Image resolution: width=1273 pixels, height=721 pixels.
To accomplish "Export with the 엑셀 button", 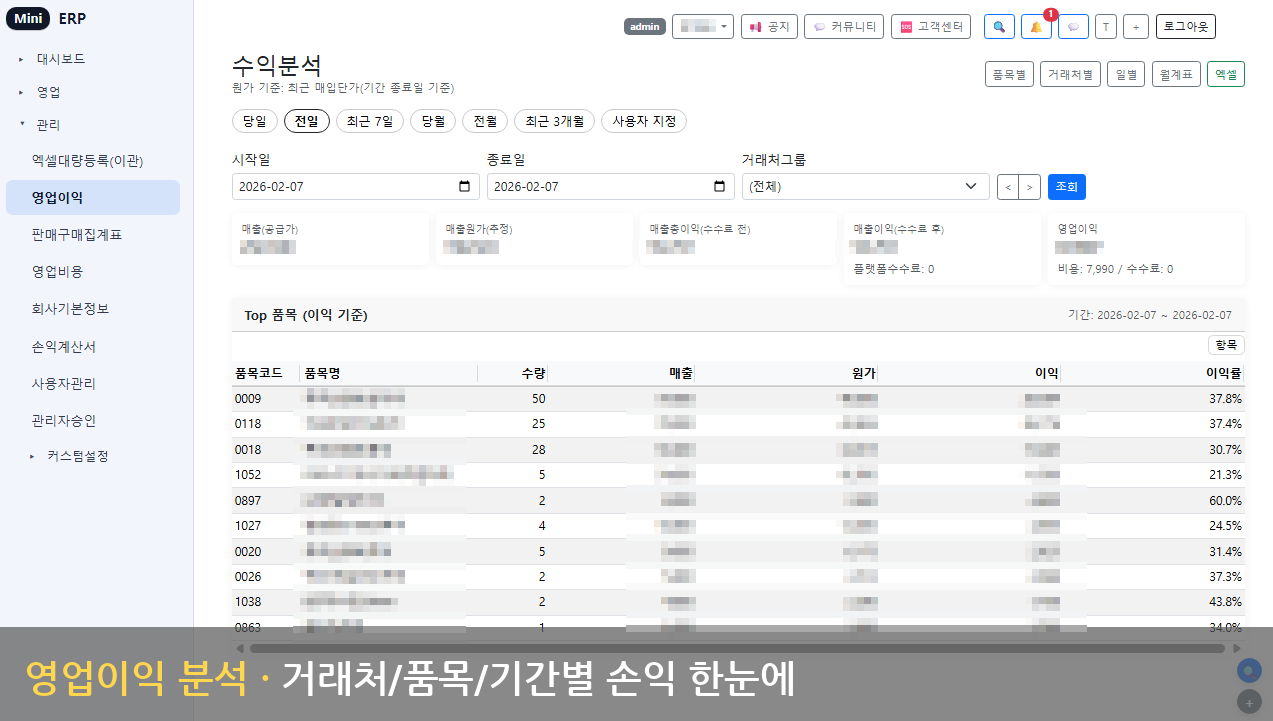I will click(1226, 75).
